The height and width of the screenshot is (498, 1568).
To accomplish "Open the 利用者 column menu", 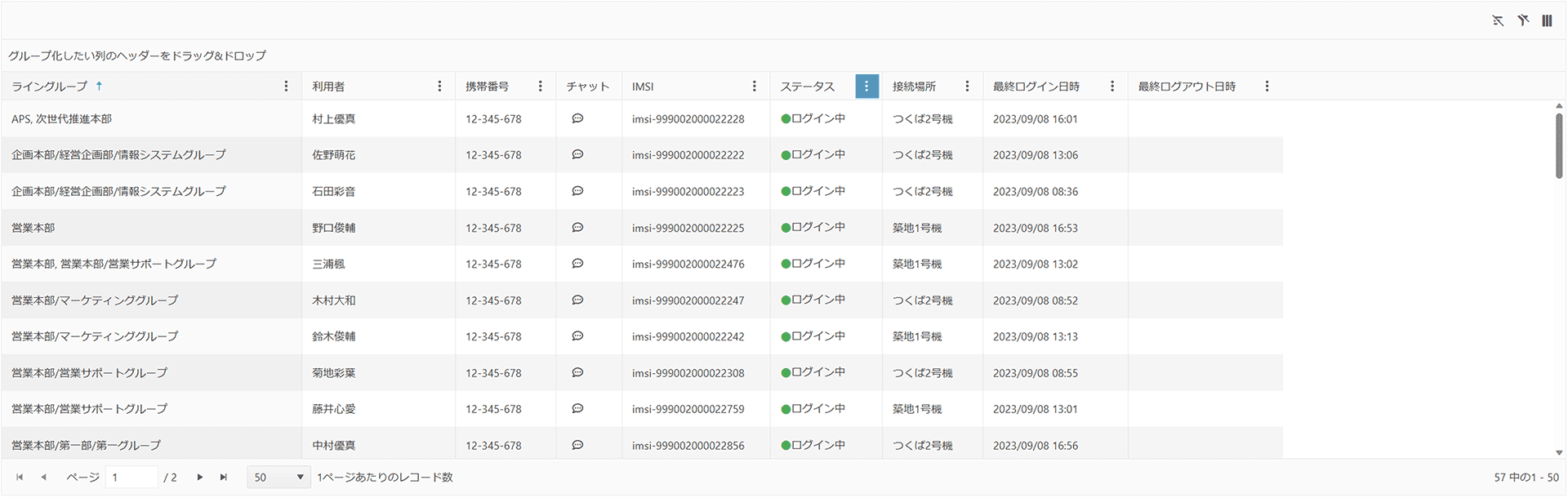I will 439,87.
